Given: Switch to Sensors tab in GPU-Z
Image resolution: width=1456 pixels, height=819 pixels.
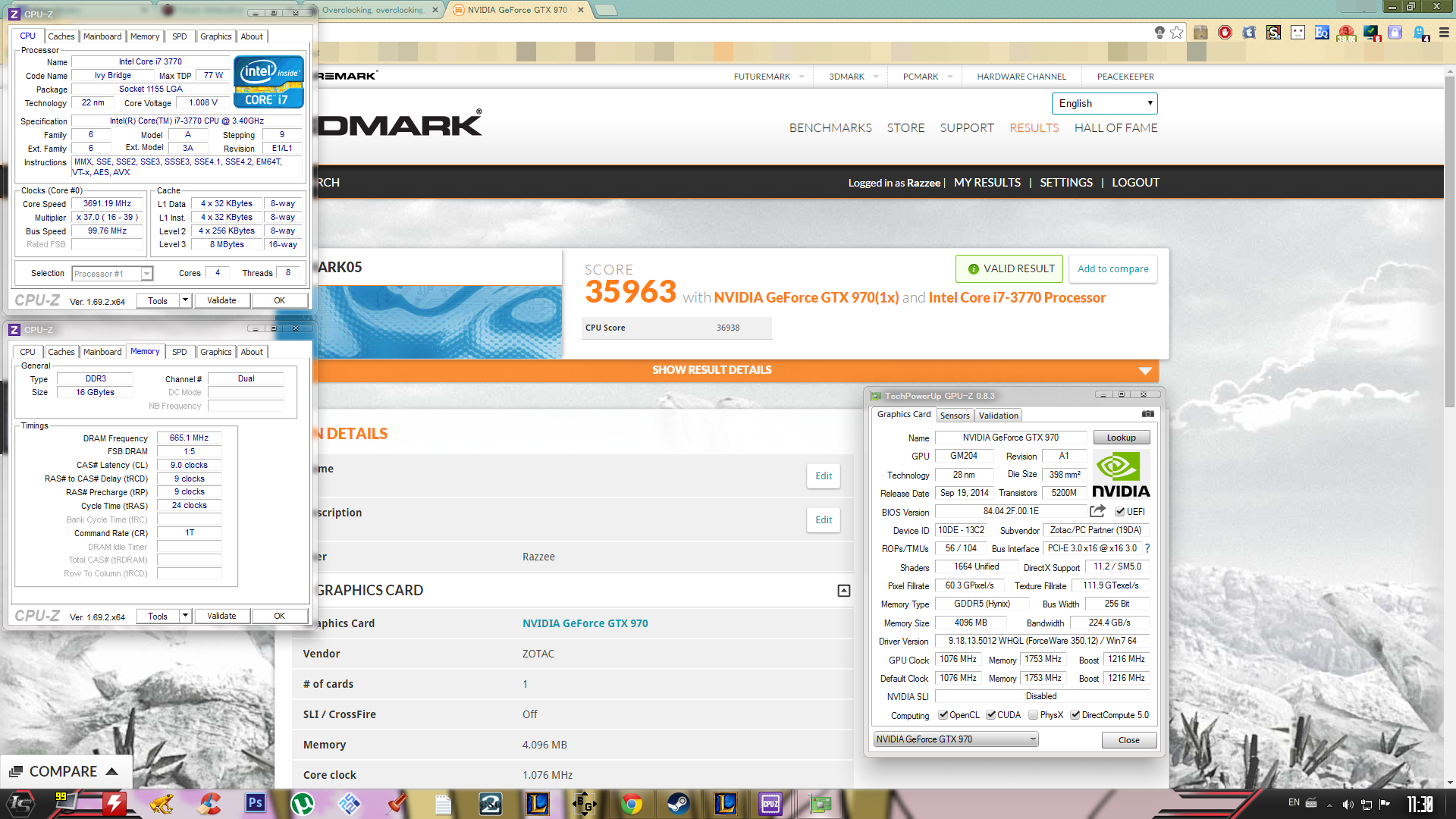Looking at the screenshot, I should coord(955,416).
